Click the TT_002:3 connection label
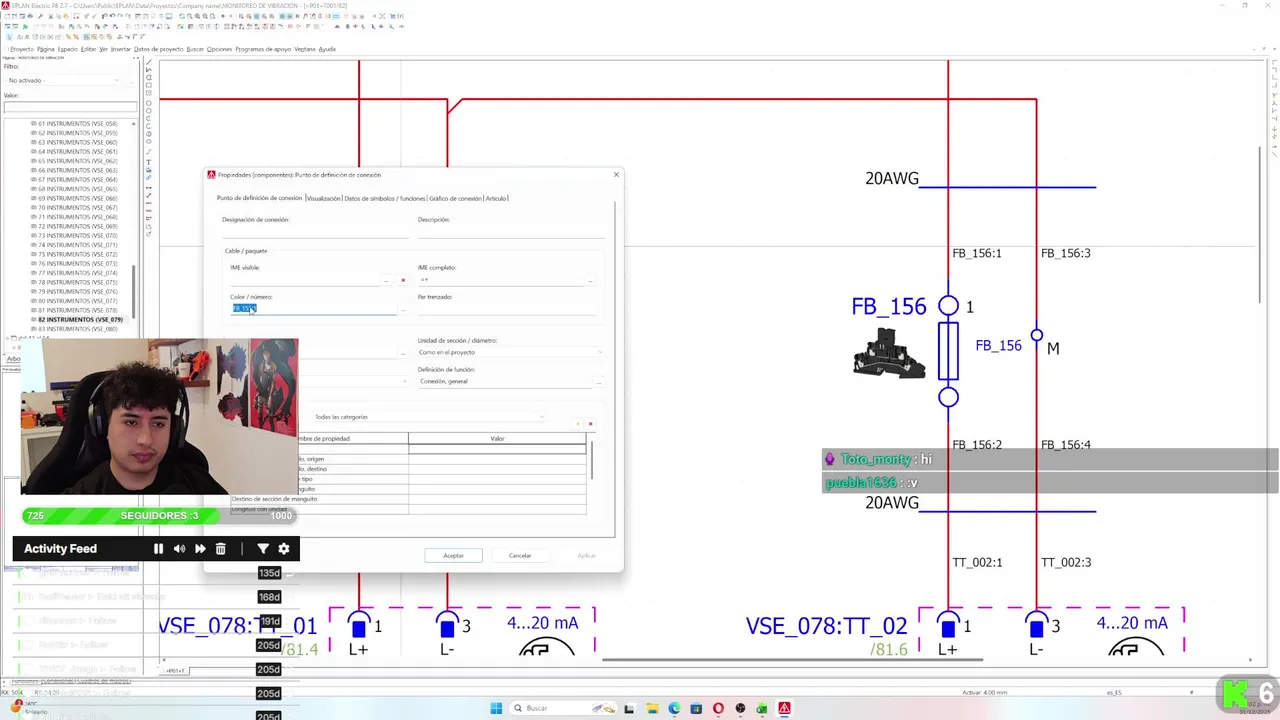The width and height of the screenshot is (1280, 720). point(1065,562)
